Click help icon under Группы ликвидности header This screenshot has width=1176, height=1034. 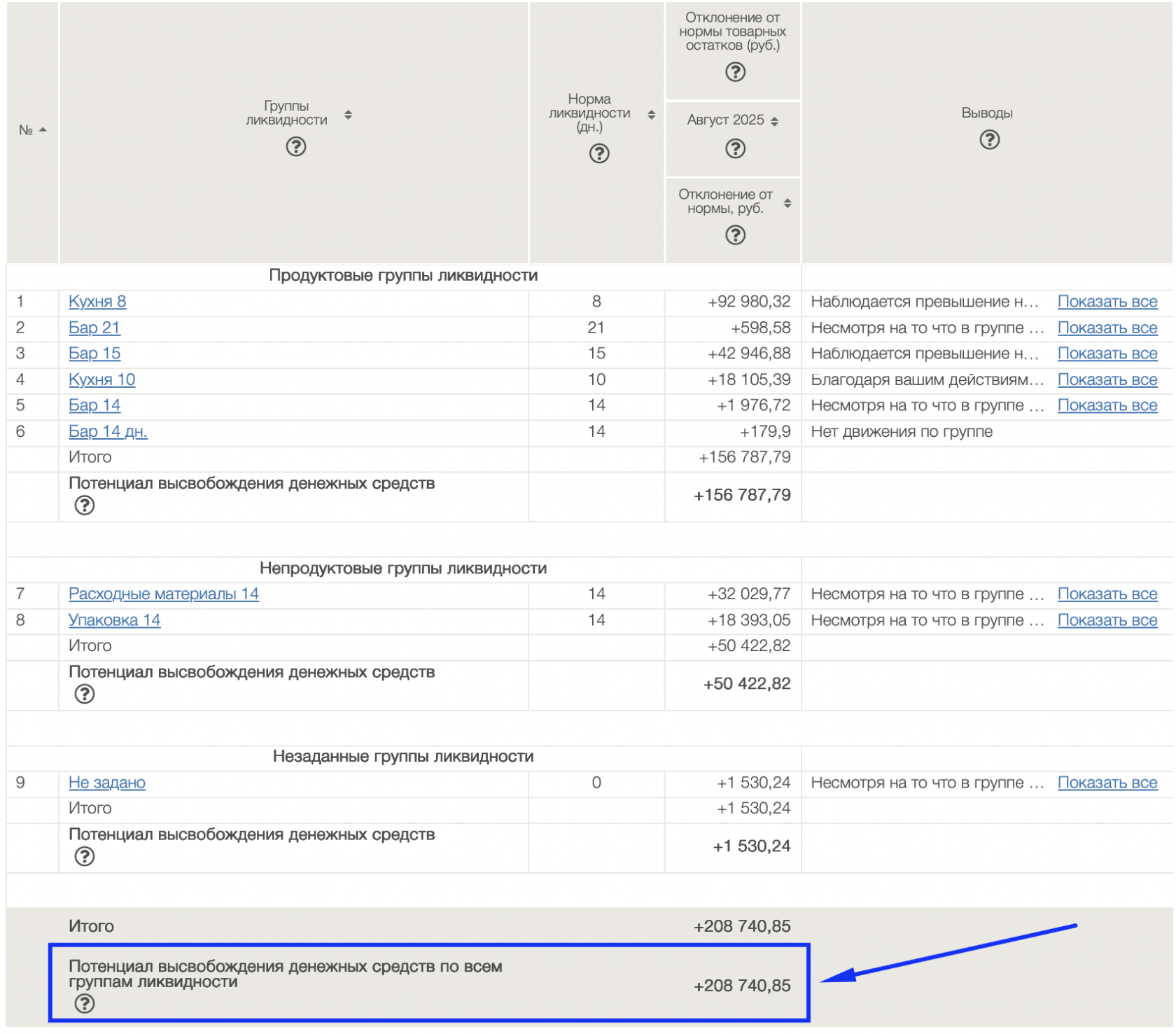[x=296, y=146]
